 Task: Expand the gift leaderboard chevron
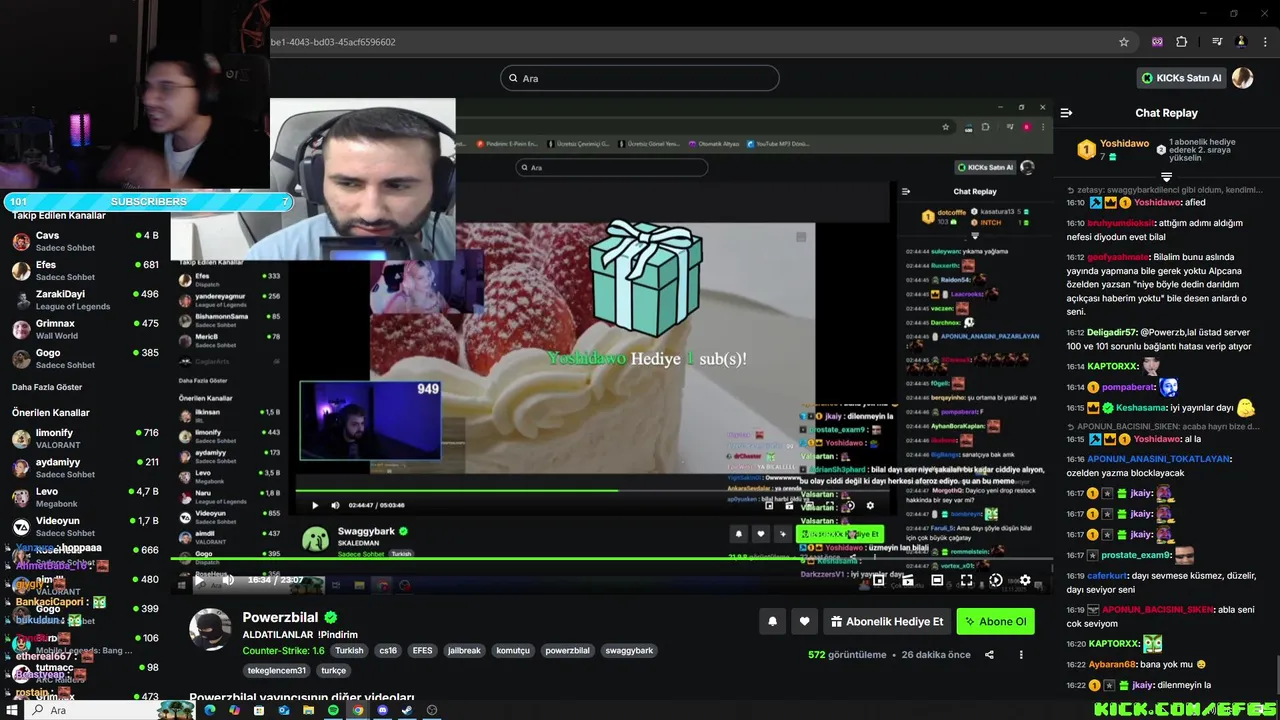click(1166, 177)
